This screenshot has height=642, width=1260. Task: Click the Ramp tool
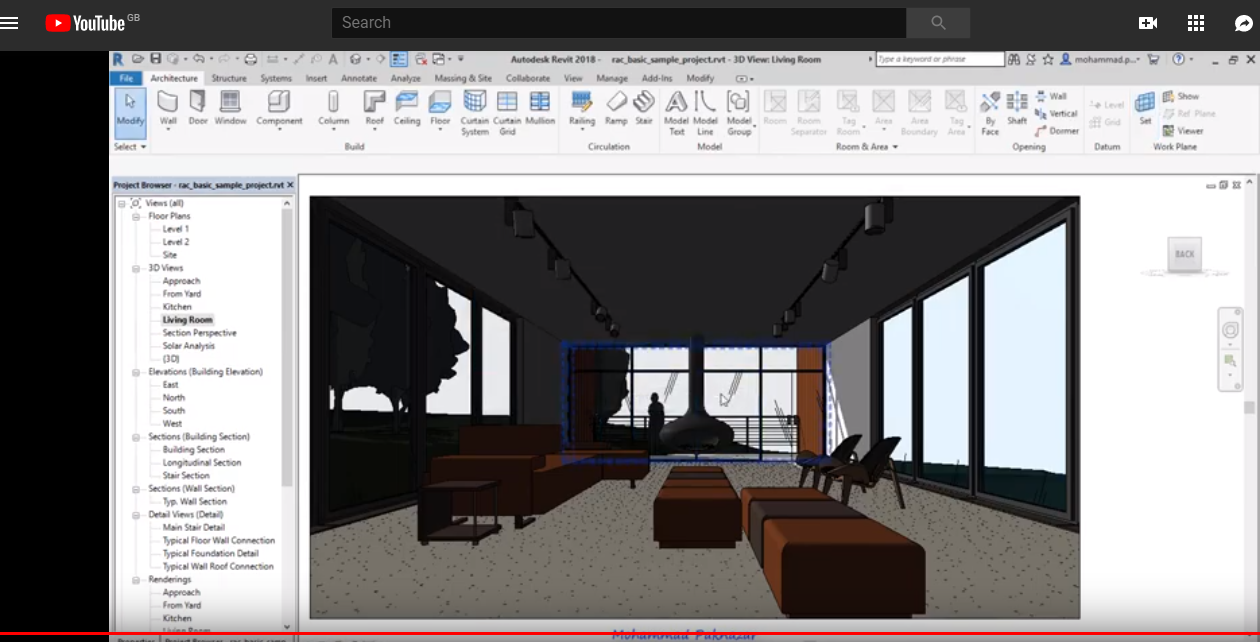click(616, 109)
